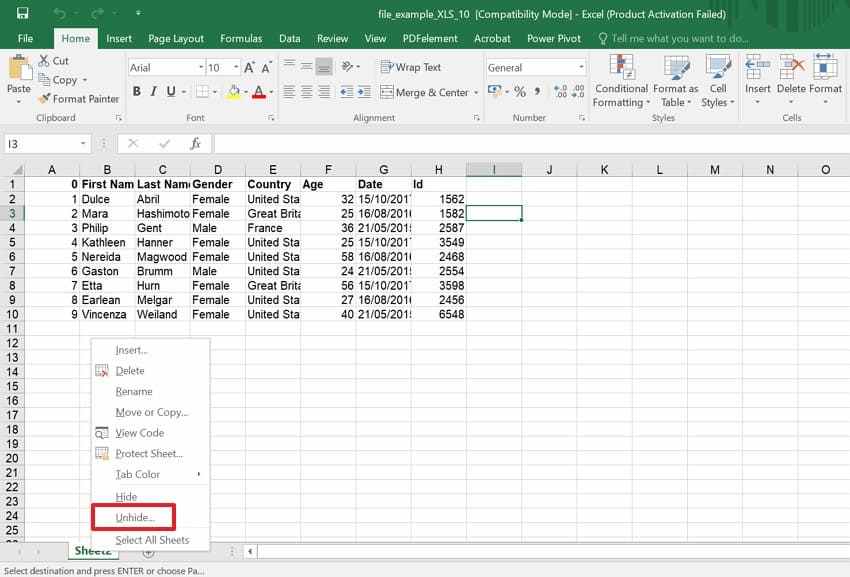The width and height of the screenshot is (850, 577).
Task: Select Align Right
Action: 324,92
